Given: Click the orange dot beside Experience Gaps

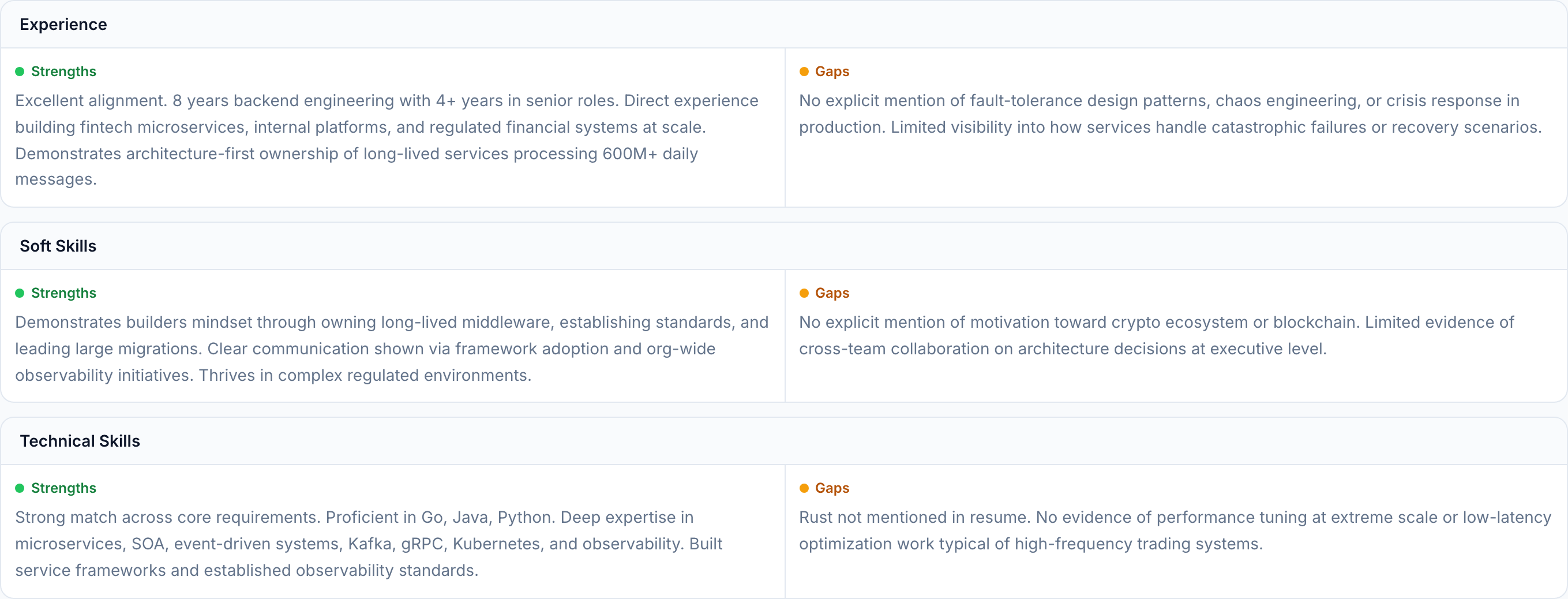Looking at the screenshot, I should tap(804, 72).
